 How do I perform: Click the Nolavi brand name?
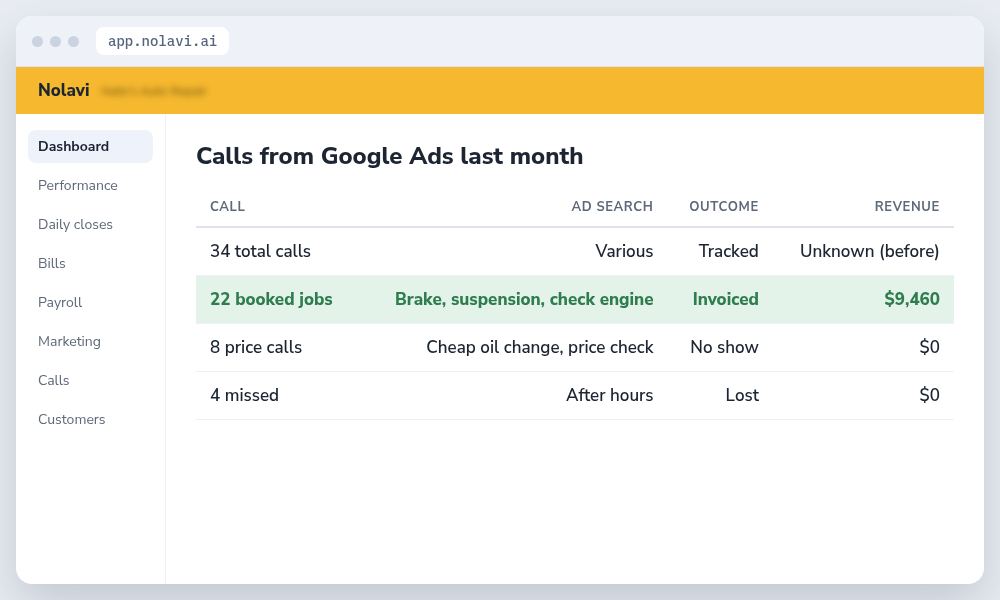[x=64, y=90]
